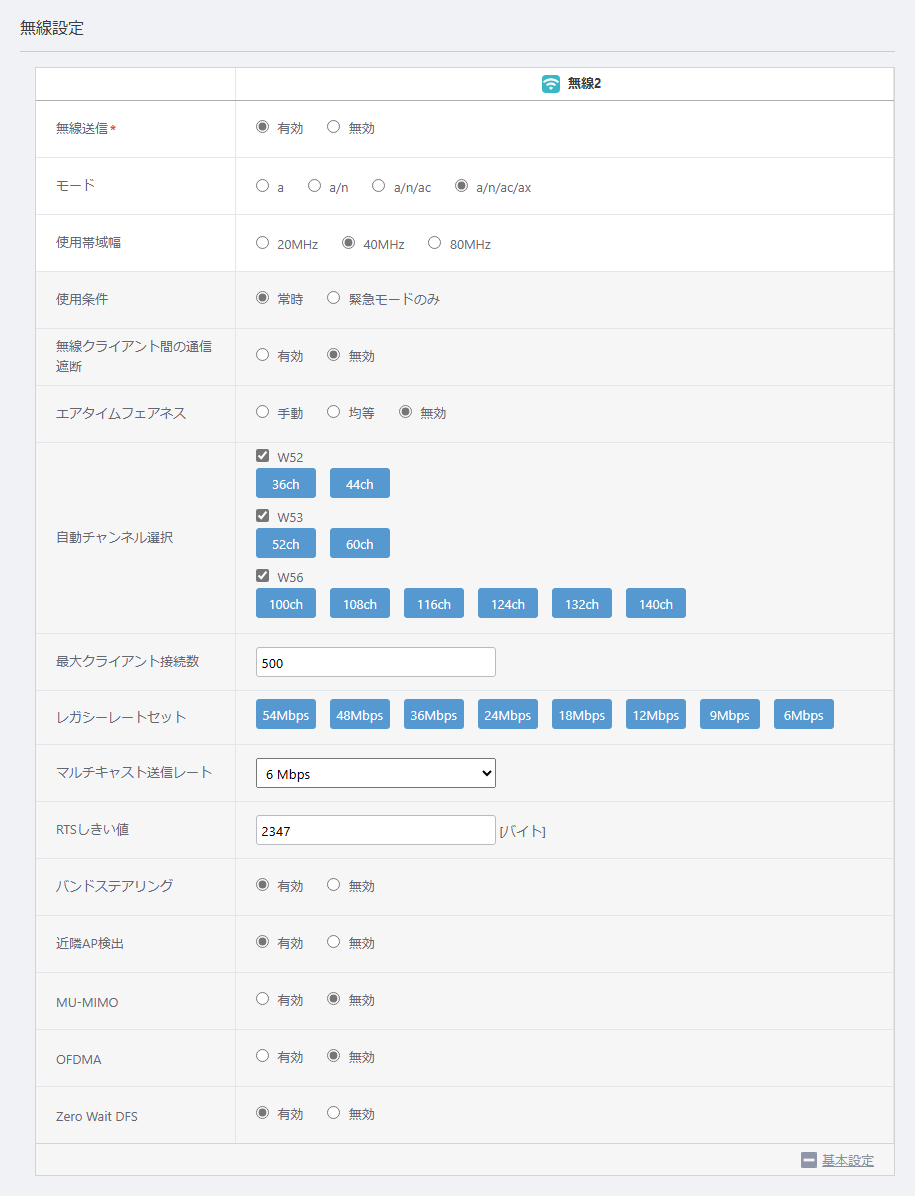The image size is (915, 1196).
Task: Disable 近隣AP検出 with 無効
Action: click(x=333, y=941)
